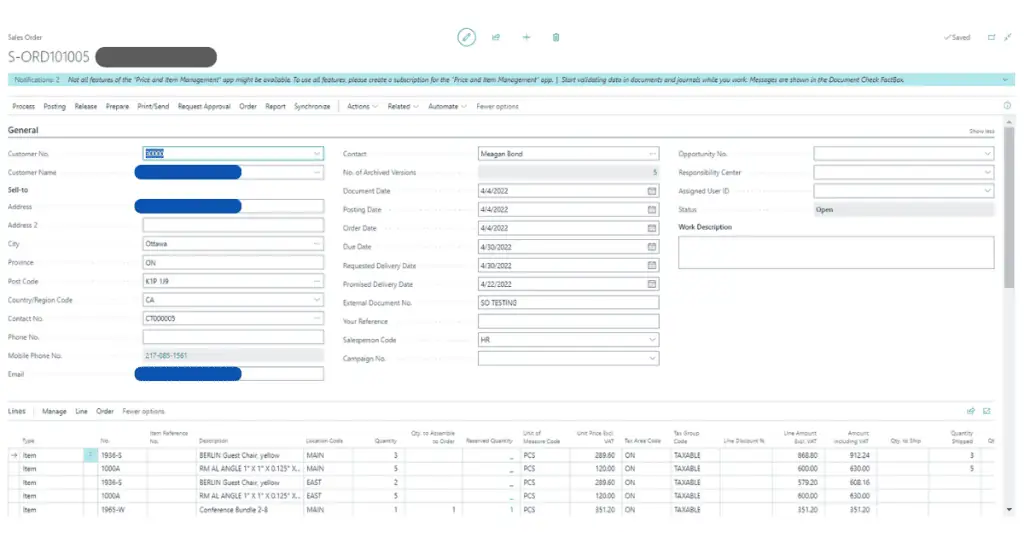Open Salesperson Code dropdown
Screen dimensions: 1024x538
tap(652, 340)
